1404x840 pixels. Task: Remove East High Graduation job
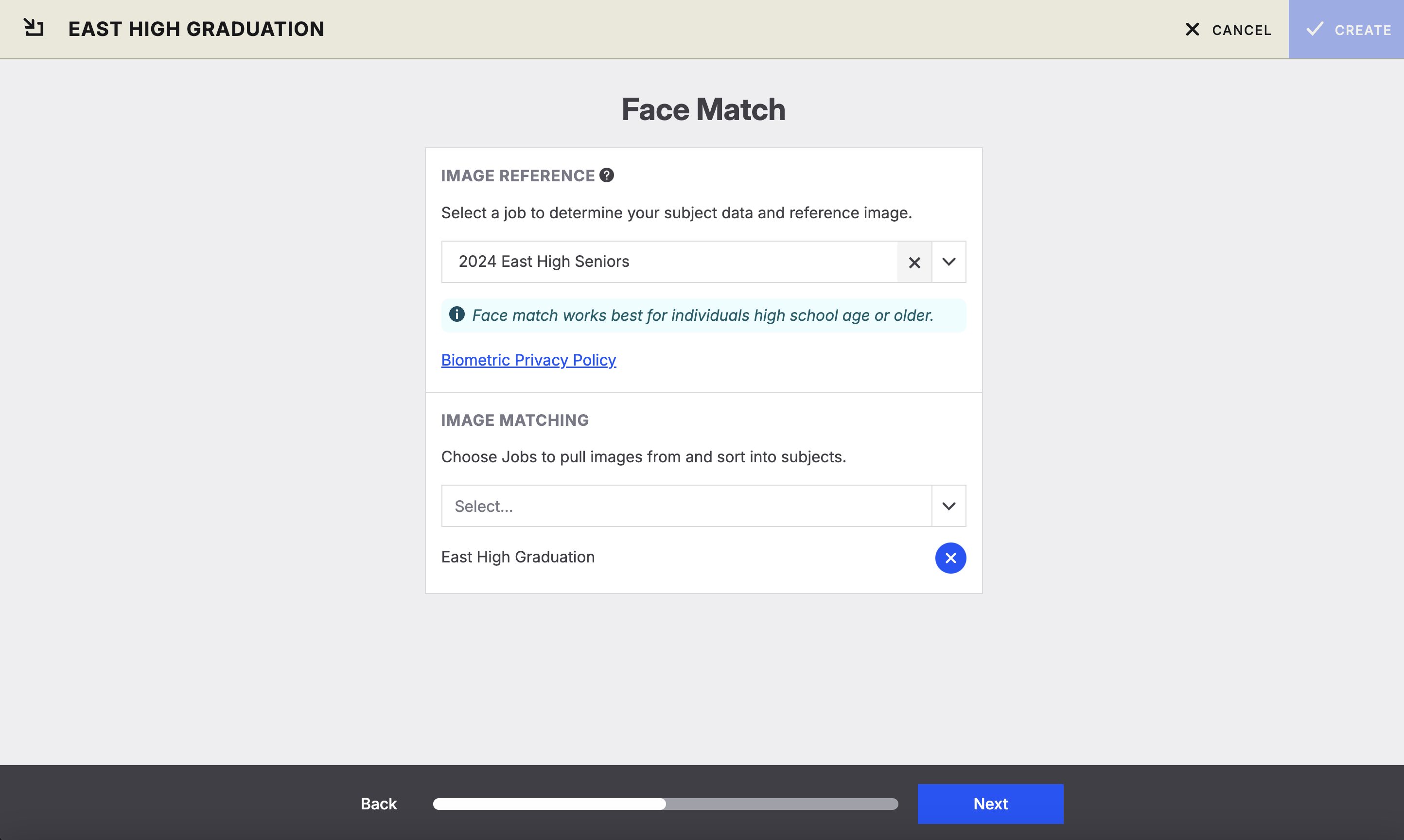pos(950,558)
